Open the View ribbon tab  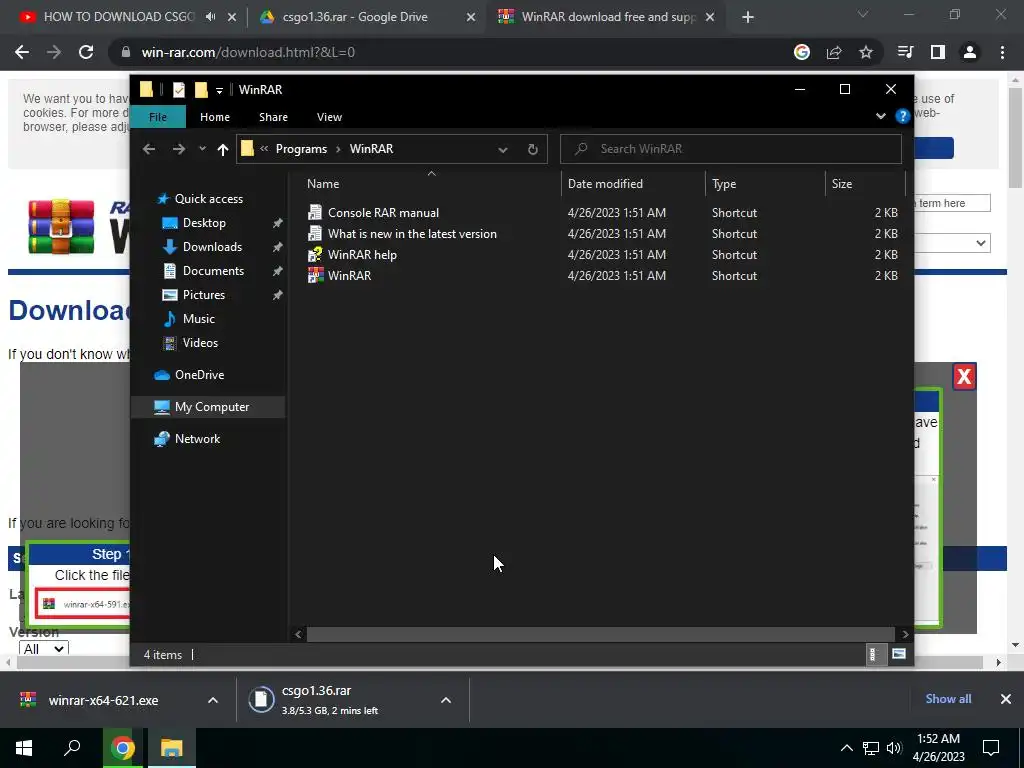click(329, 117)
